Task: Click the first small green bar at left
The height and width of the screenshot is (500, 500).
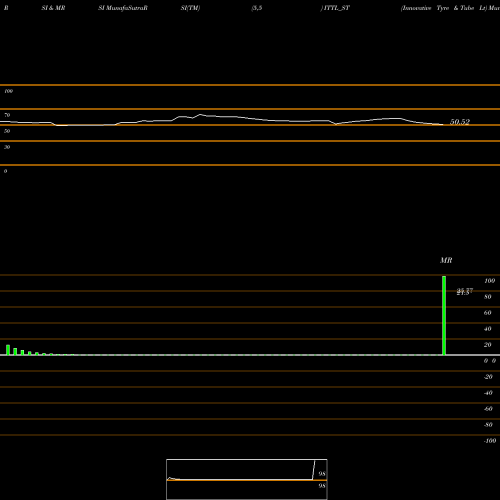Action: tap(8, 350)
